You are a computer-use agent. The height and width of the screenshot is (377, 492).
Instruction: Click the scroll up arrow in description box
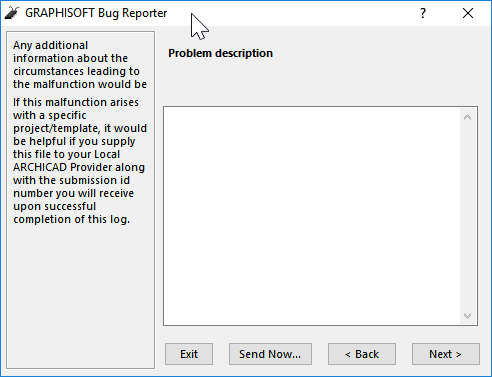(x=467, y=117)
